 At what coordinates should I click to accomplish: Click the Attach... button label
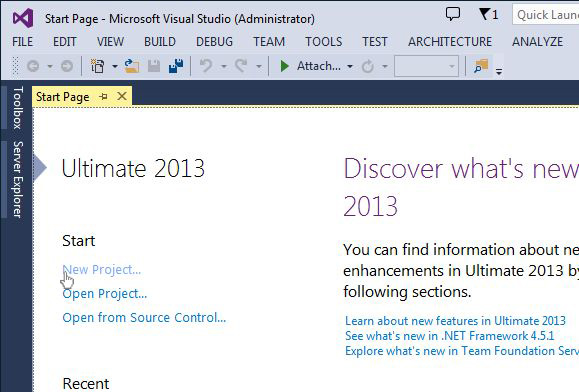pos(319,66)
